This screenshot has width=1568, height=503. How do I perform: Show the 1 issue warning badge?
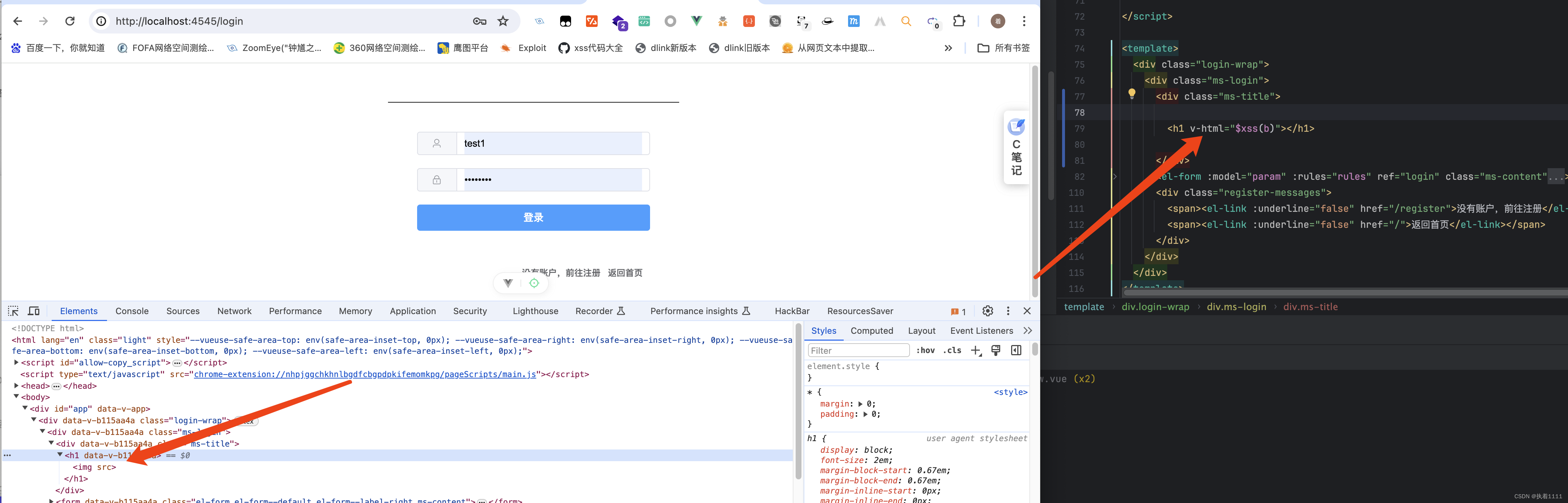pos(958,312)
